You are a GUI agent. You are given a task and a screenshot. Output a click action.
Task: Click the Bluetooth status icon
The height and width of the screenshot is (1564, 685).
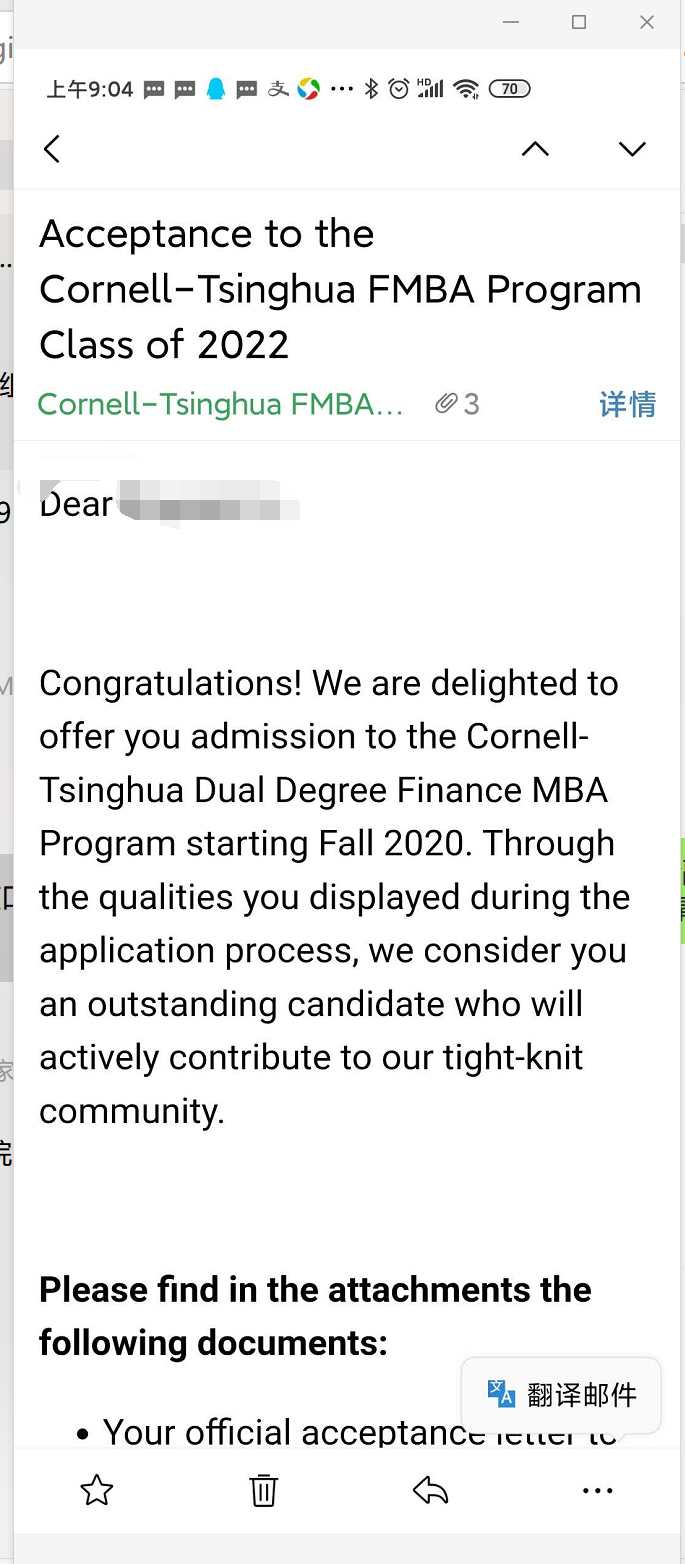point(371,89)
